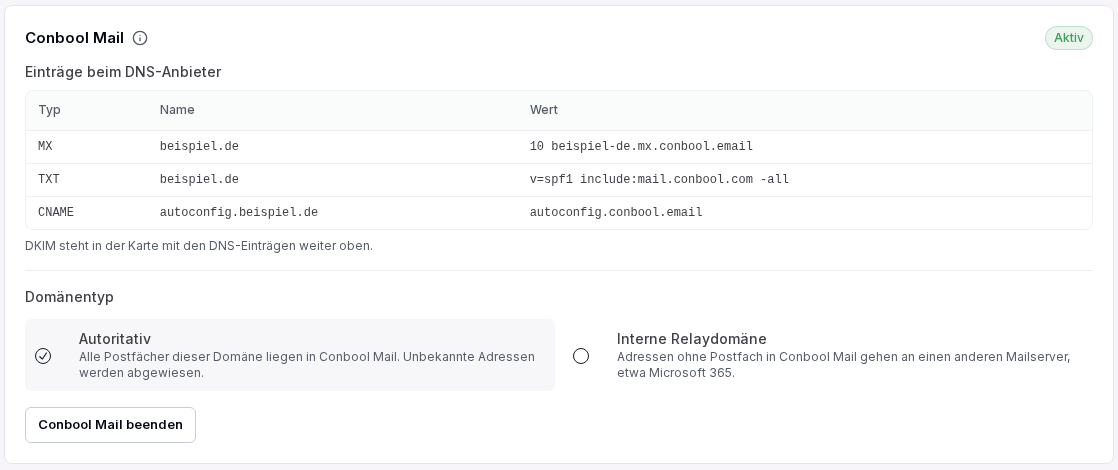The height and width of the screenshot is (470, 1118).
Task: Click the autoconfig.conbool.email value
Action: [x=616, y=212]
